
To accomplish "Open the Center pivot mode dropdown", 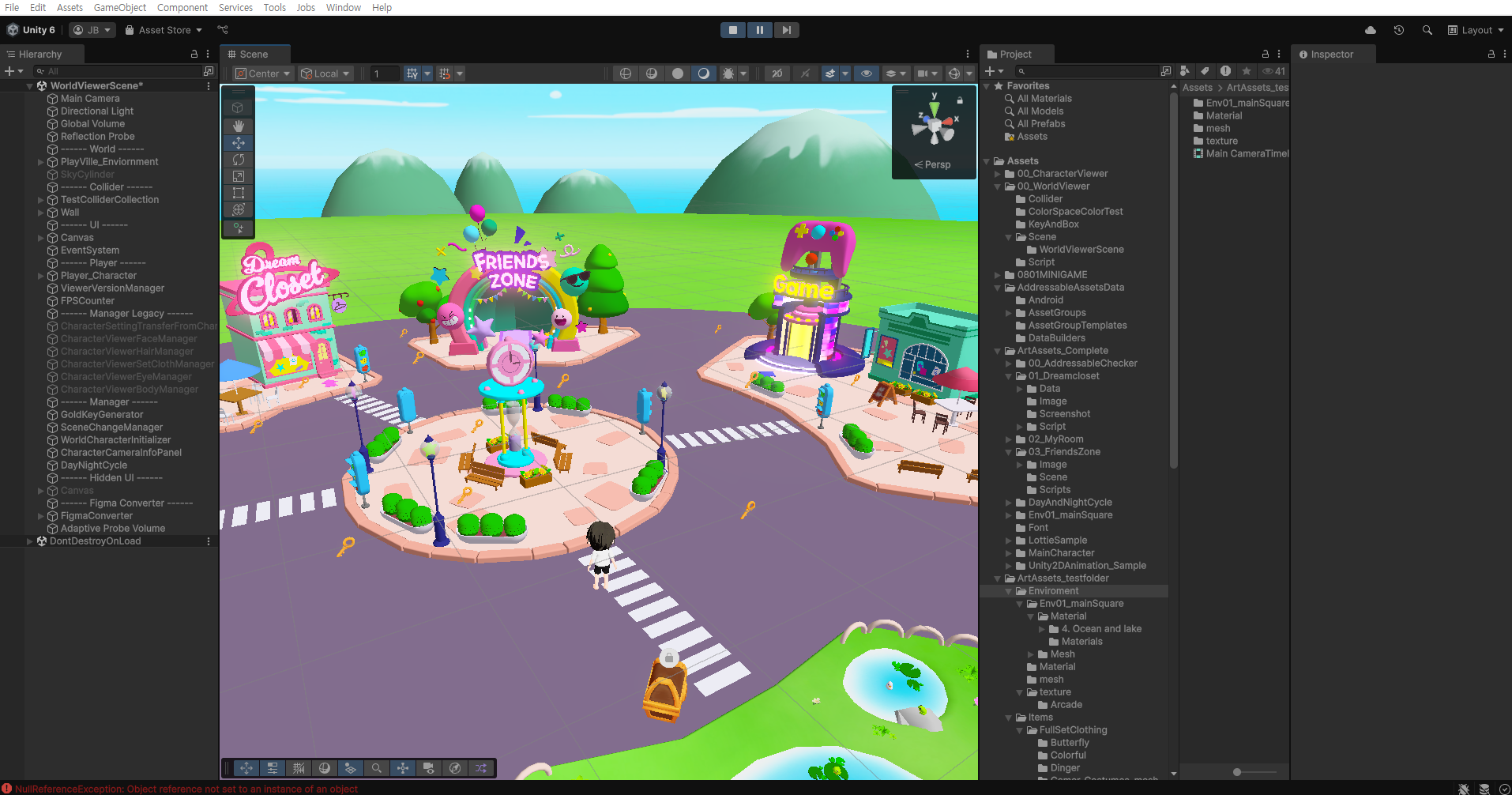I will (264, 73).
